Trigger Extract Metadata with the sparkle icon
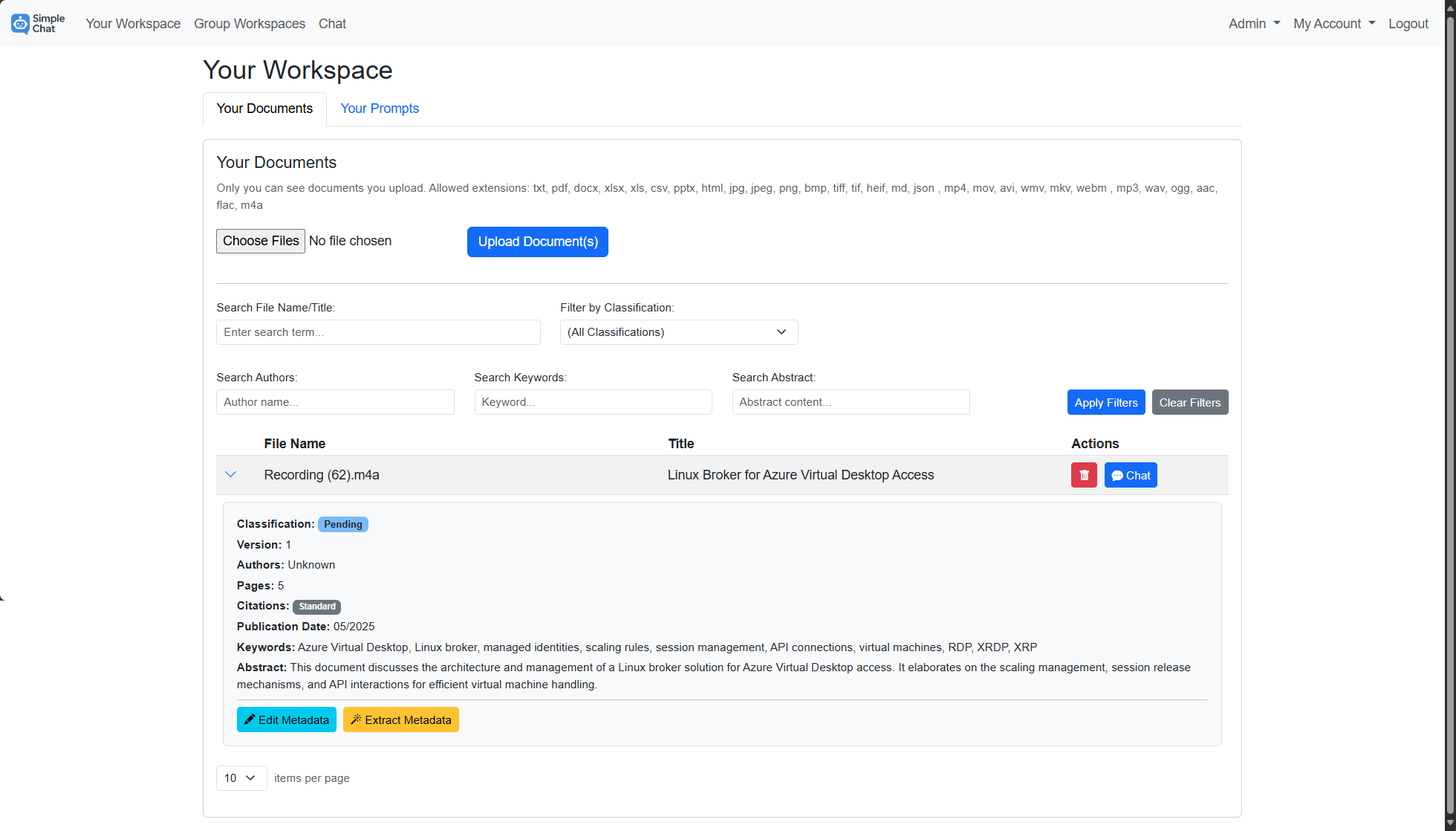1456x831 pixels. [x=400, y=720]
